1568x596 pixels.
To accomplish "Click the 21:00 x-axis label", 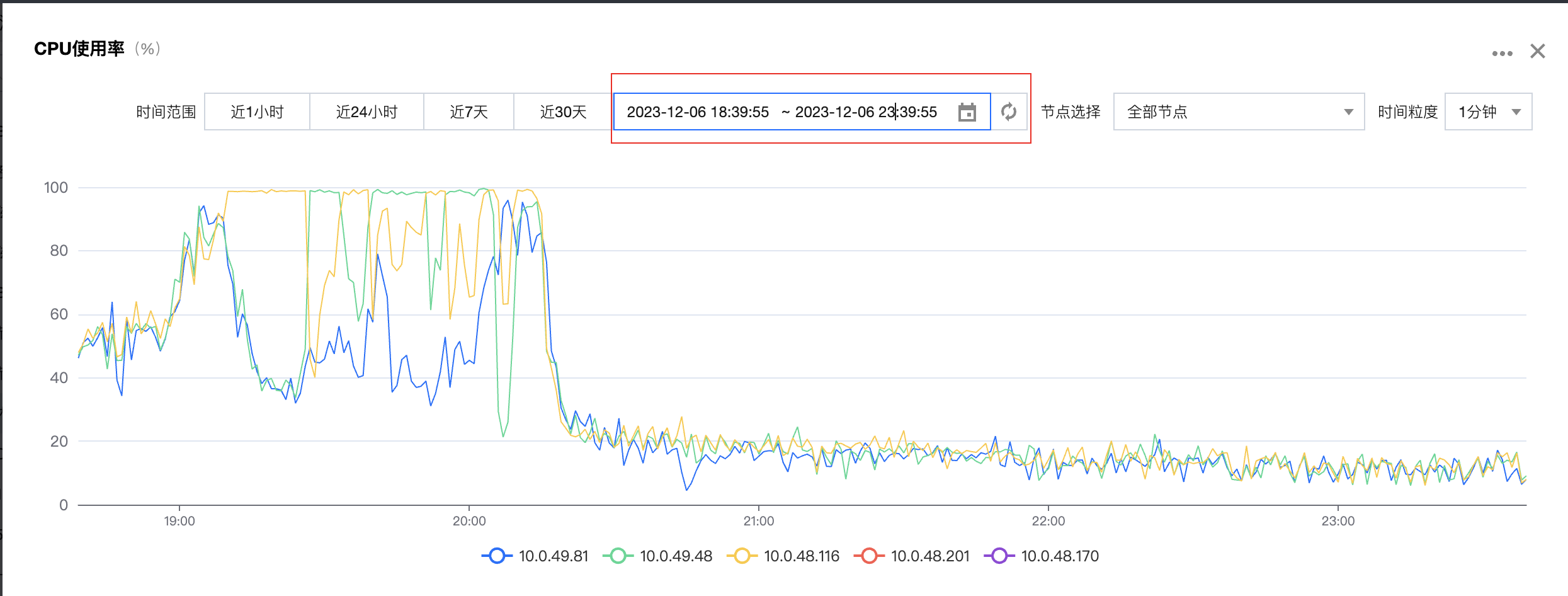I will pos(759,521).
